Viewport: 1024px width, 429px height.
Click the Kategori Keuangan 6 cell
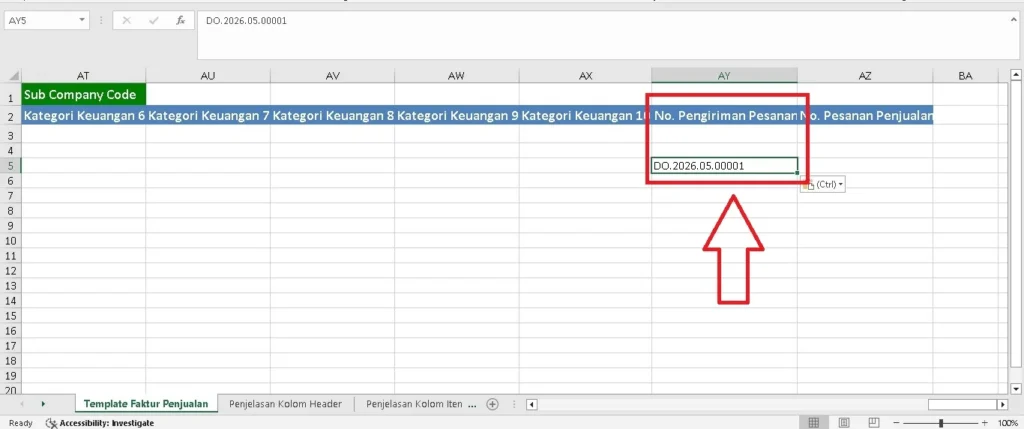pos(84,116)
